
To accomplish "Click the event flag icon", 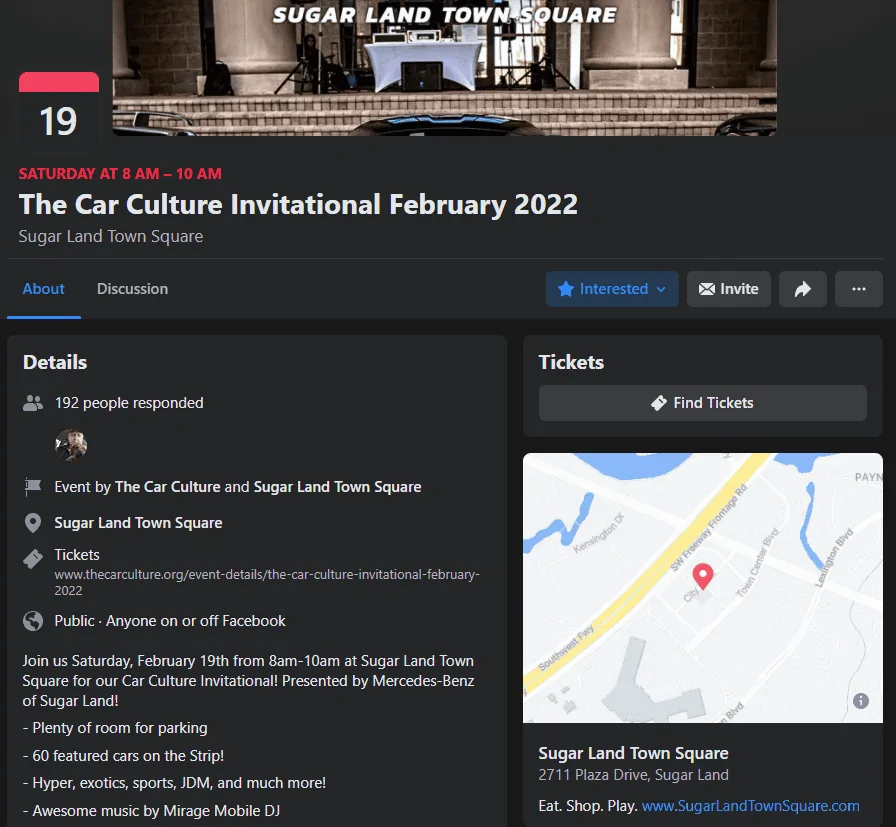I will [x=33, y=487].
